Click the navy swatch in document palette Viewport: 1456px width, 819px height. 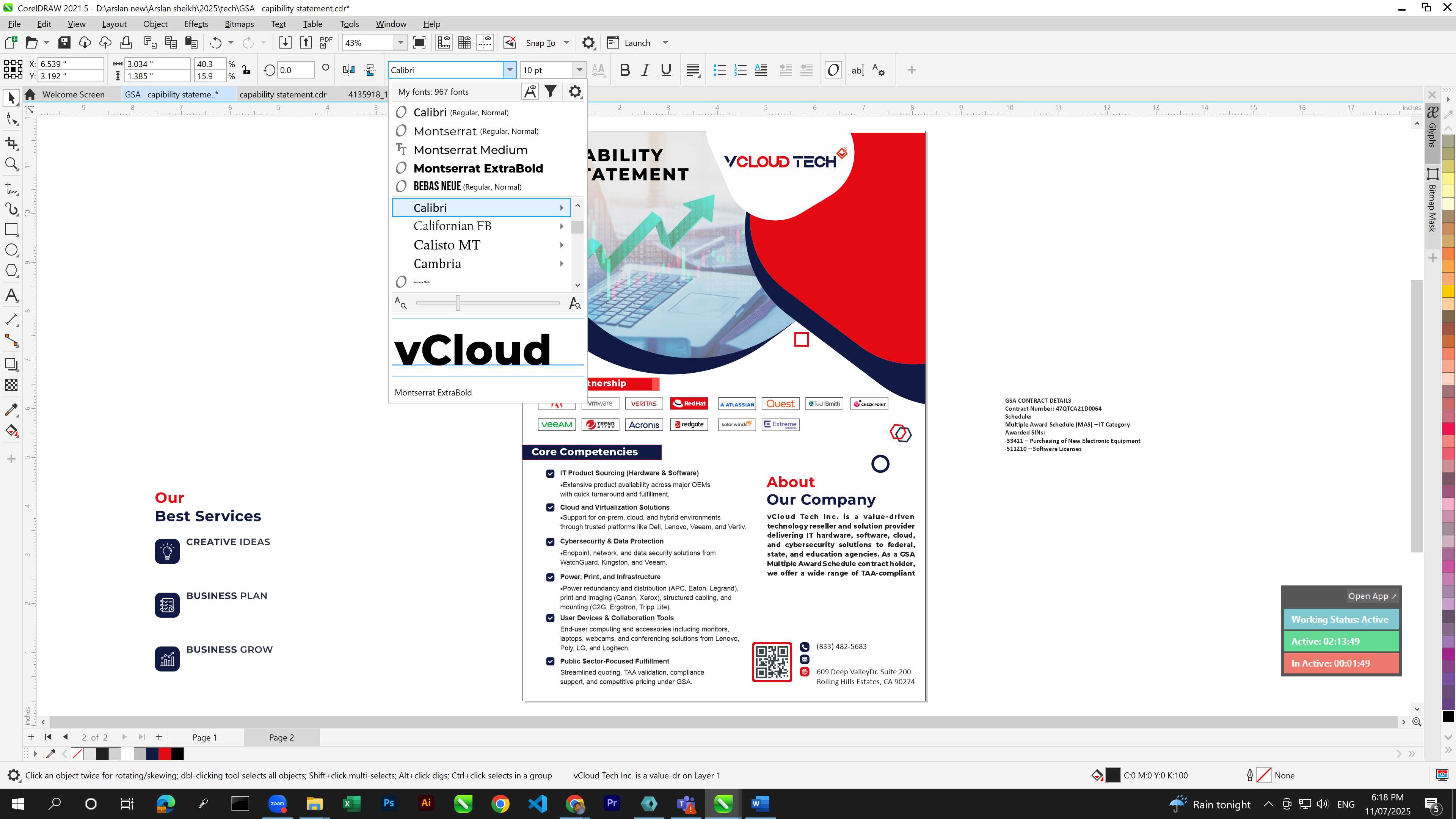152,753
